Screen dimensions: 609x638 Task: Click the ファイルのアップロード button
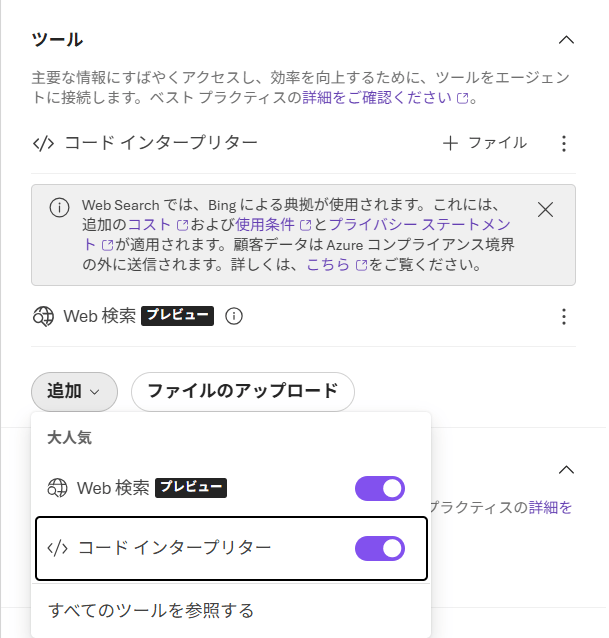tap(243, 391)
